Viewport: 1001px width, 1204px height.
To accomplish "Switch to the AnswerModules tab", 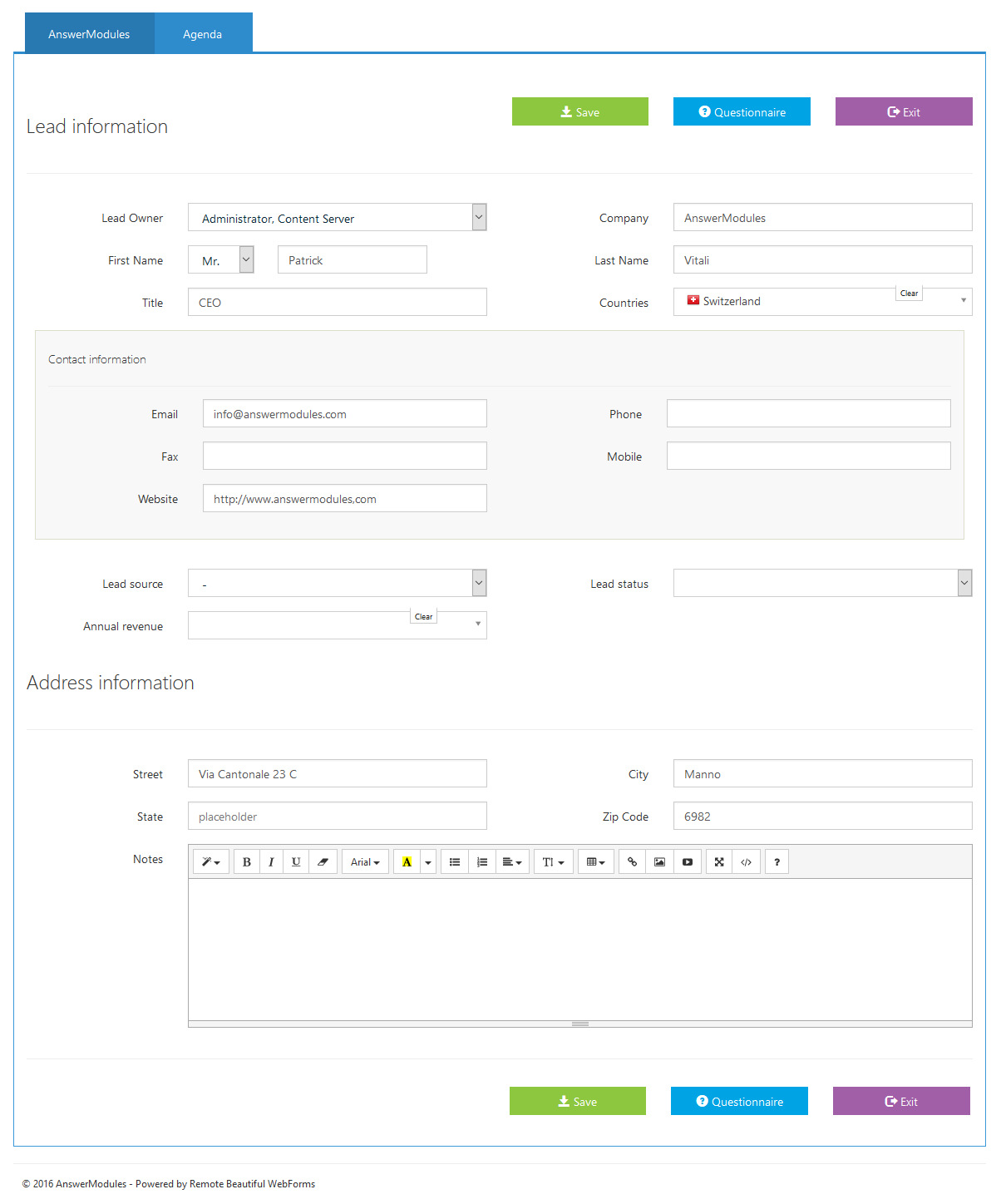I will coord(89,34).
